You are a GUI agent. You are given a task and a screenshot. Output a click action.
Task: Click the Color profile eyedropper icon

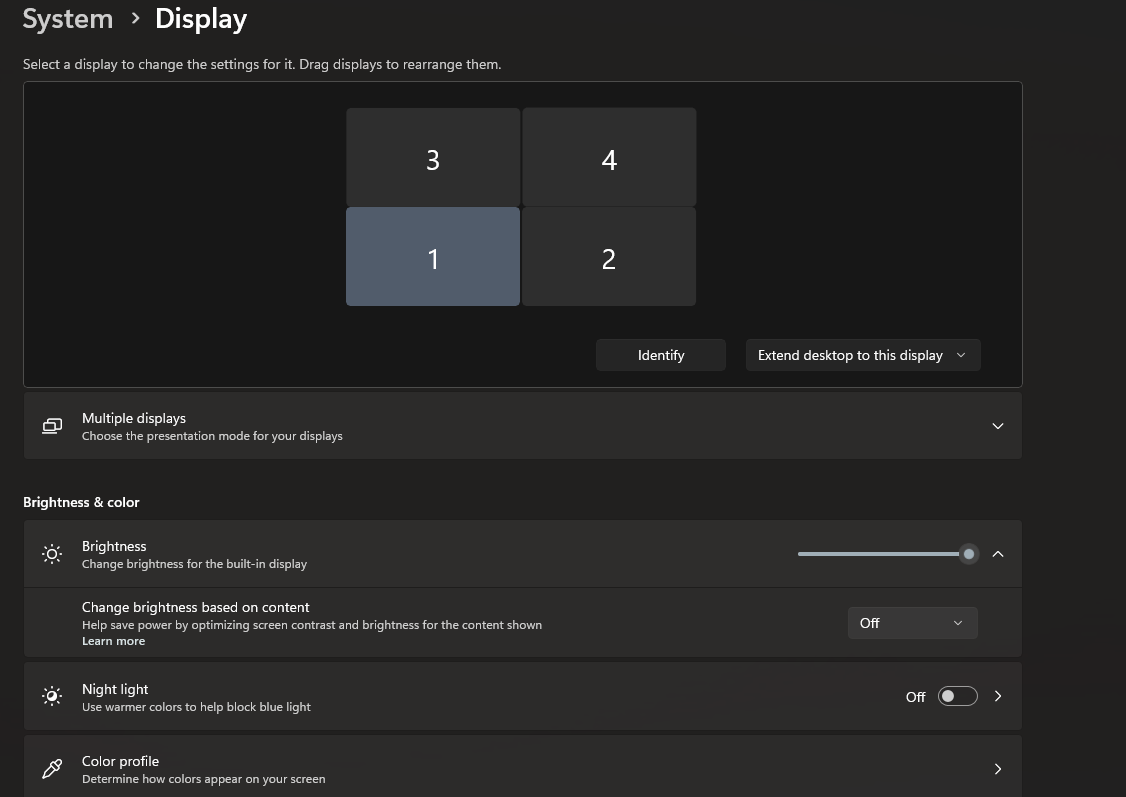tap(52, 769)
